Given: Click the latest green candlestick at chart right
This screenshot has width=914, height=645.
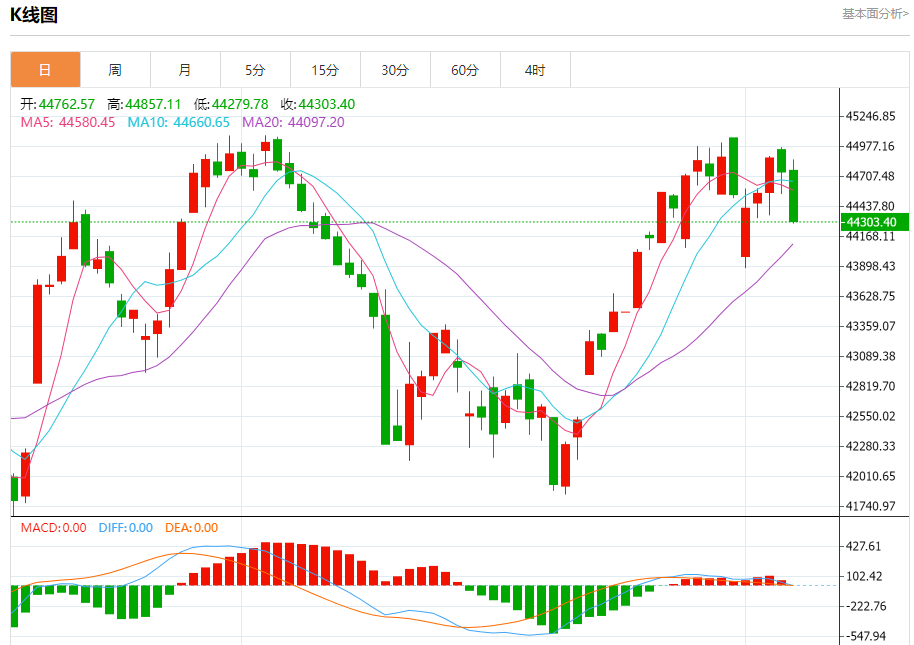Looking at the screenshot, I should coord(793,196).
